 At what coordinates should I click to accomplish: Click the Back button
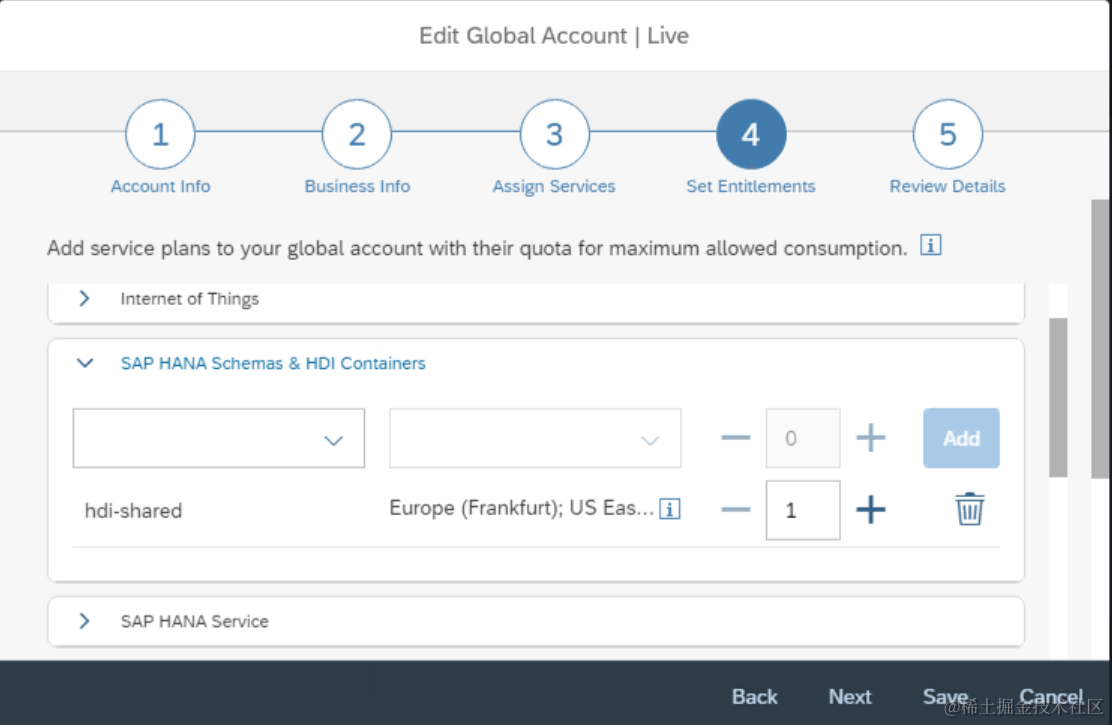click(755, 697)
